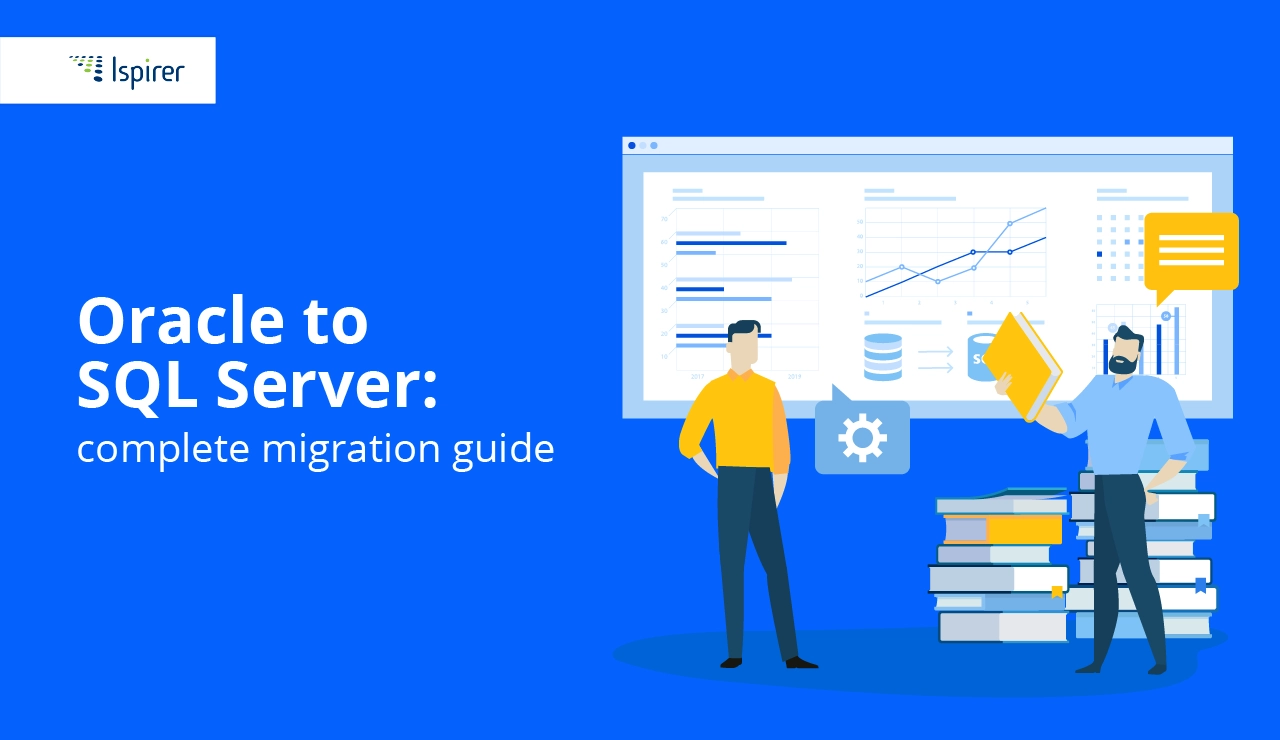This screenshot has height=740, width=1280.
Task: Click the dark blue first window dot
Action: (631, 145)
